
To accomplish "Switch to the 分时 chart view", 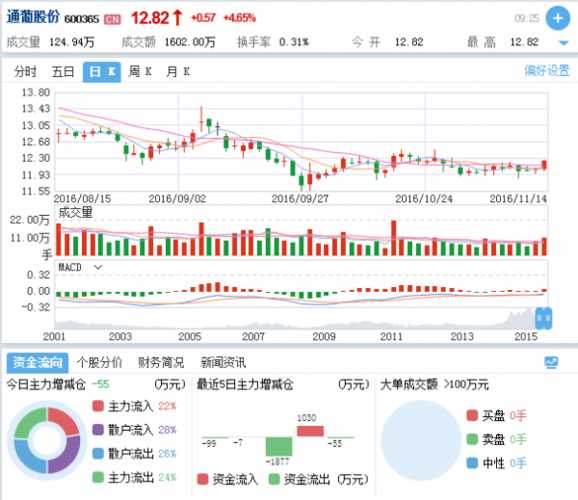I will point(25,72).
